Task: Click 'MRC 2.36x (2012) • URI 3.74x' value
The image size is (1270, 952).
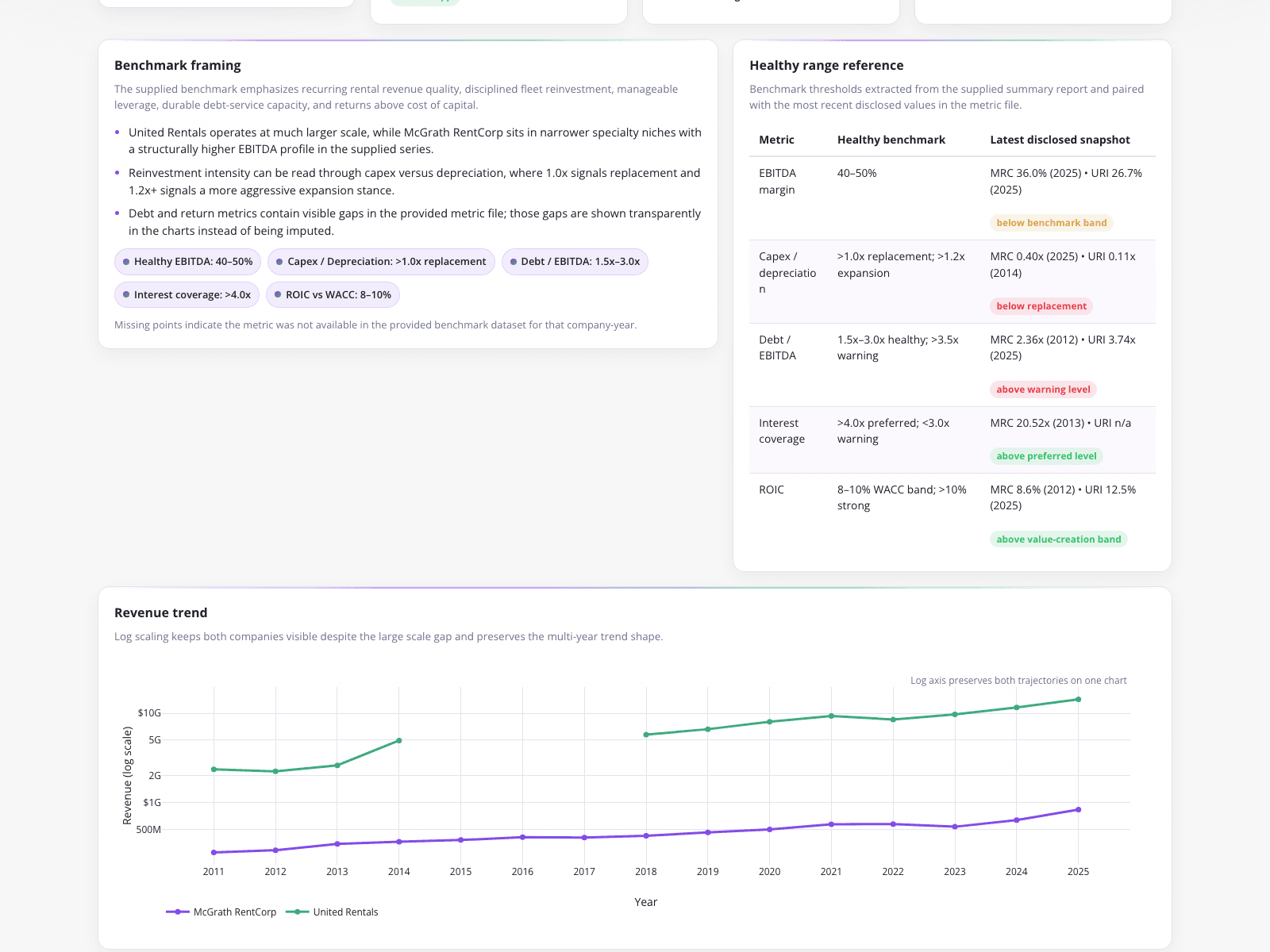Action: [1063, 347]
